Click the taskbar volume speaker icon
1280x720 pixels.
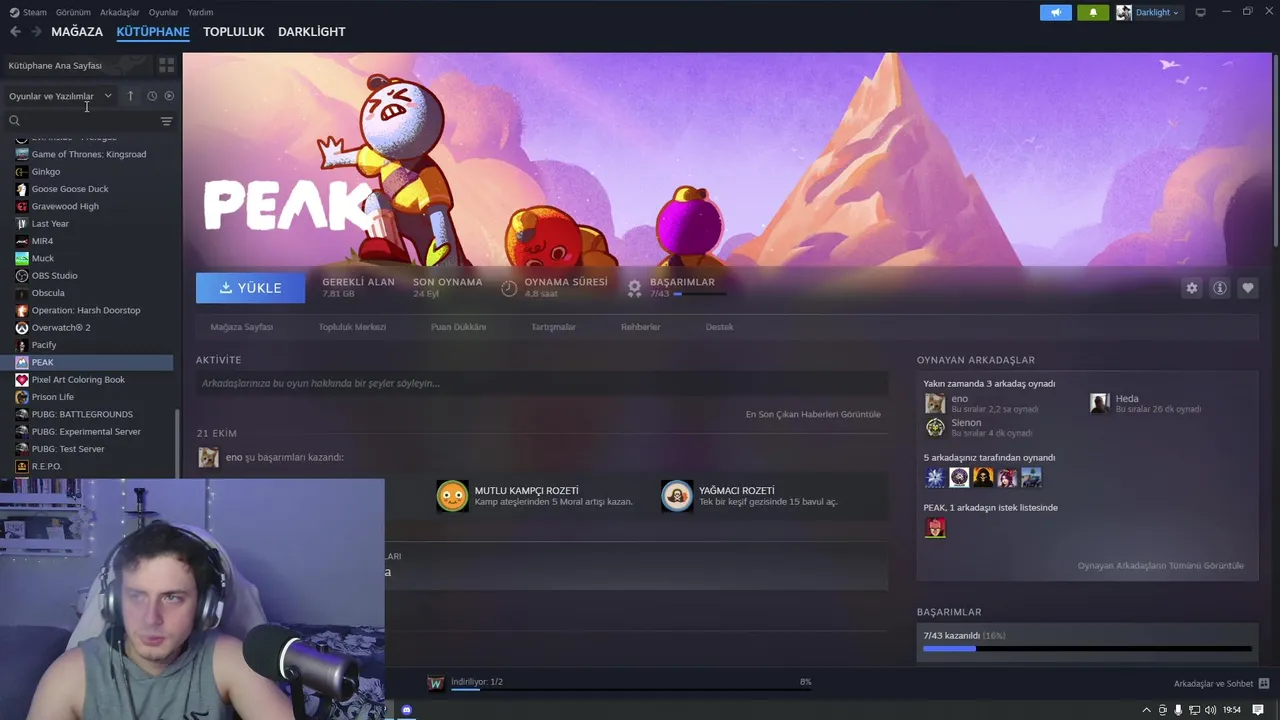(1211, 710)
